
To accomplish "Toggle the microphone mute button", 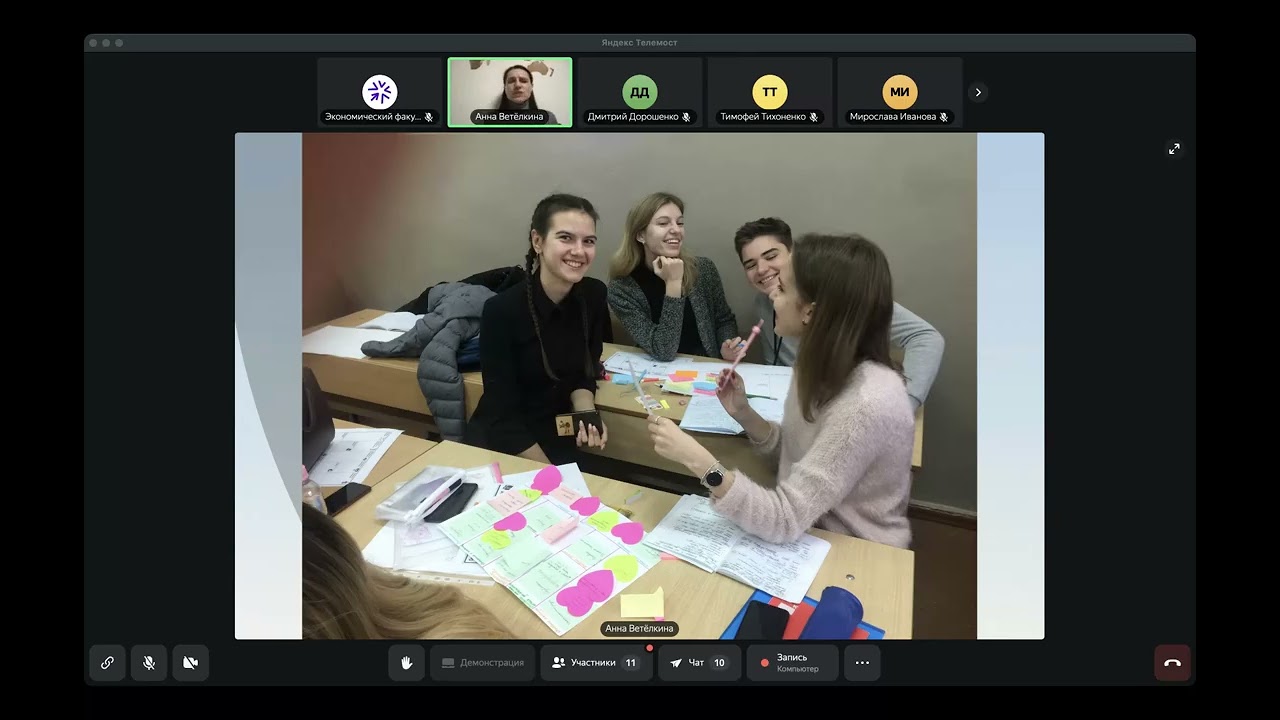I will [149, 663].
